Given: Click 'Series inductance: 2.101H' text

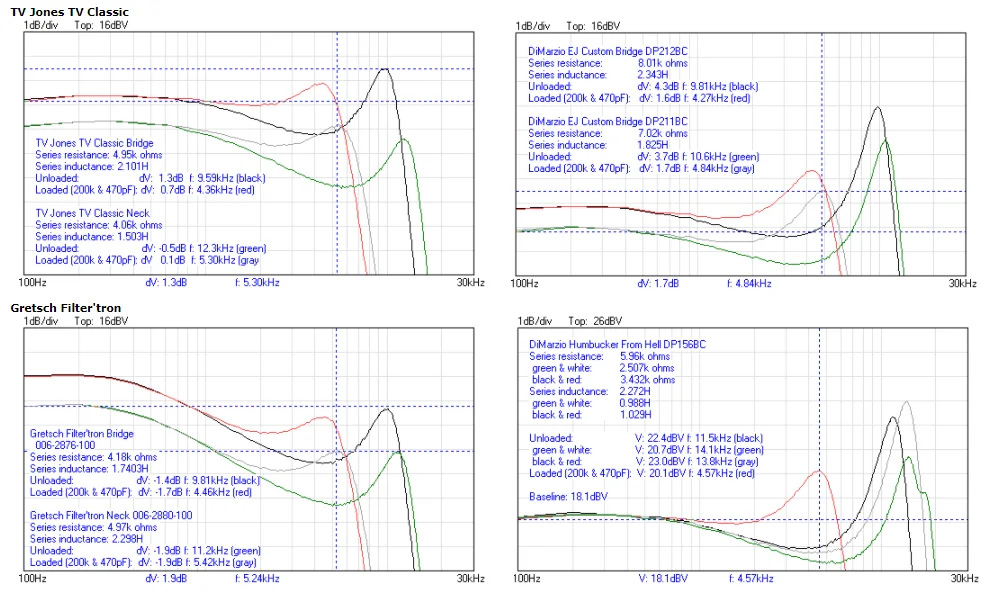Looking at the screenshot, I should [x=92, y=166].
